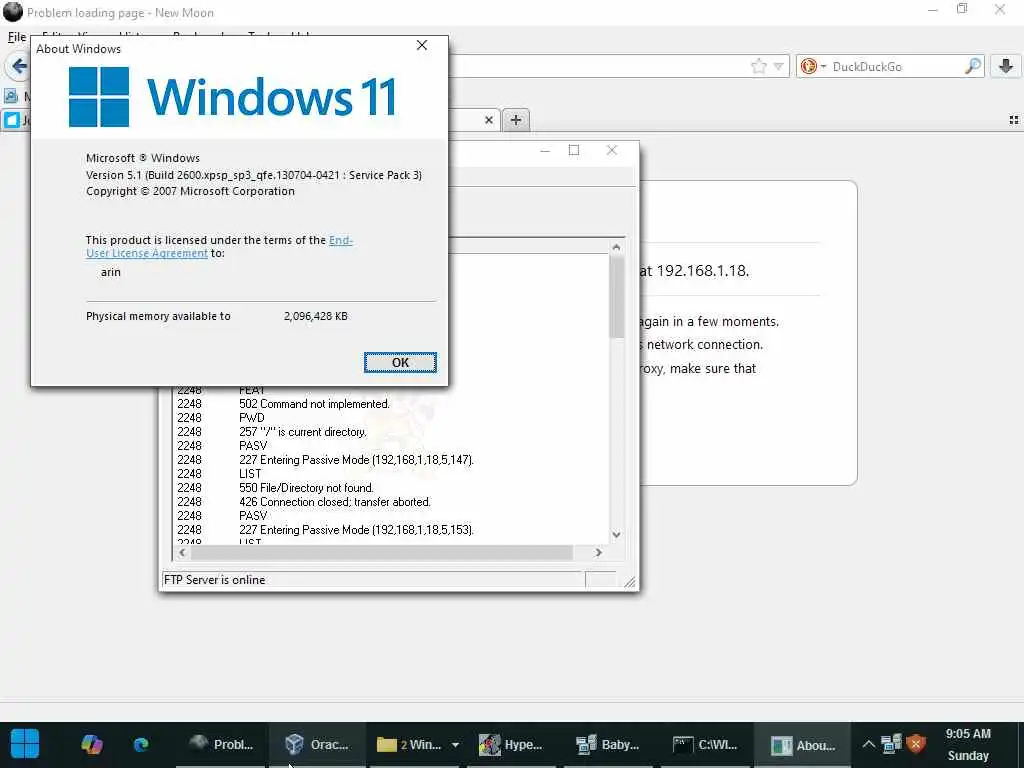Minimize the New Moon browser window
Screen dimensions: 1024x768
933,10
